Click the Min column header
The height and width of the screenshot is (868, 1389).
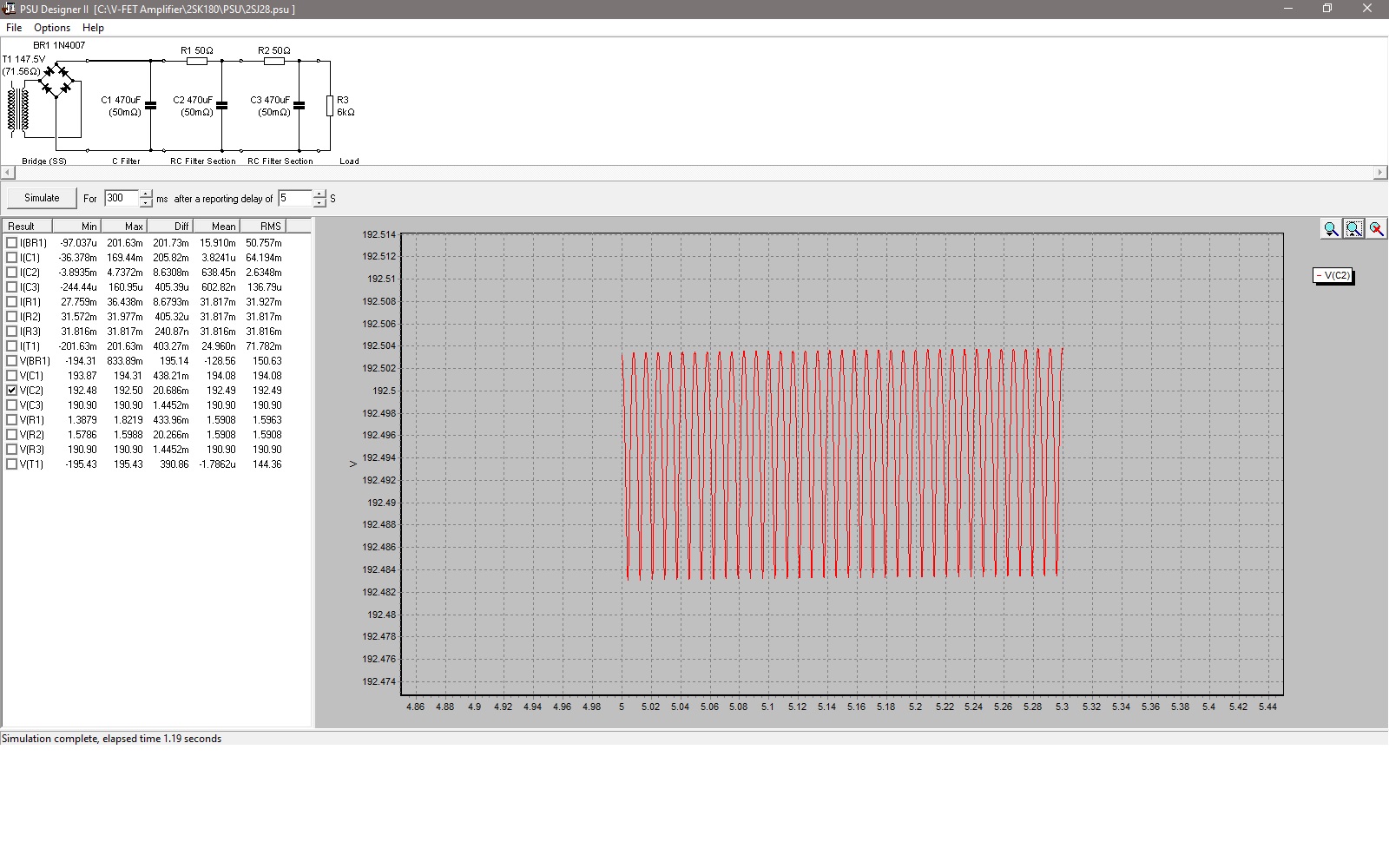pos(76,226)
